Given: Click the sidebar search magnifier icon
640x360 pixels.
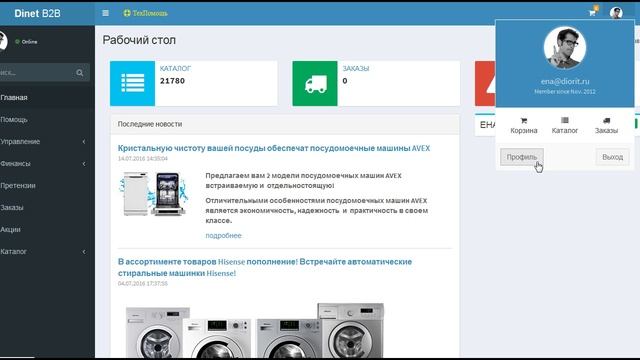Looking at the screenshot, I should [x=80, y=73].
